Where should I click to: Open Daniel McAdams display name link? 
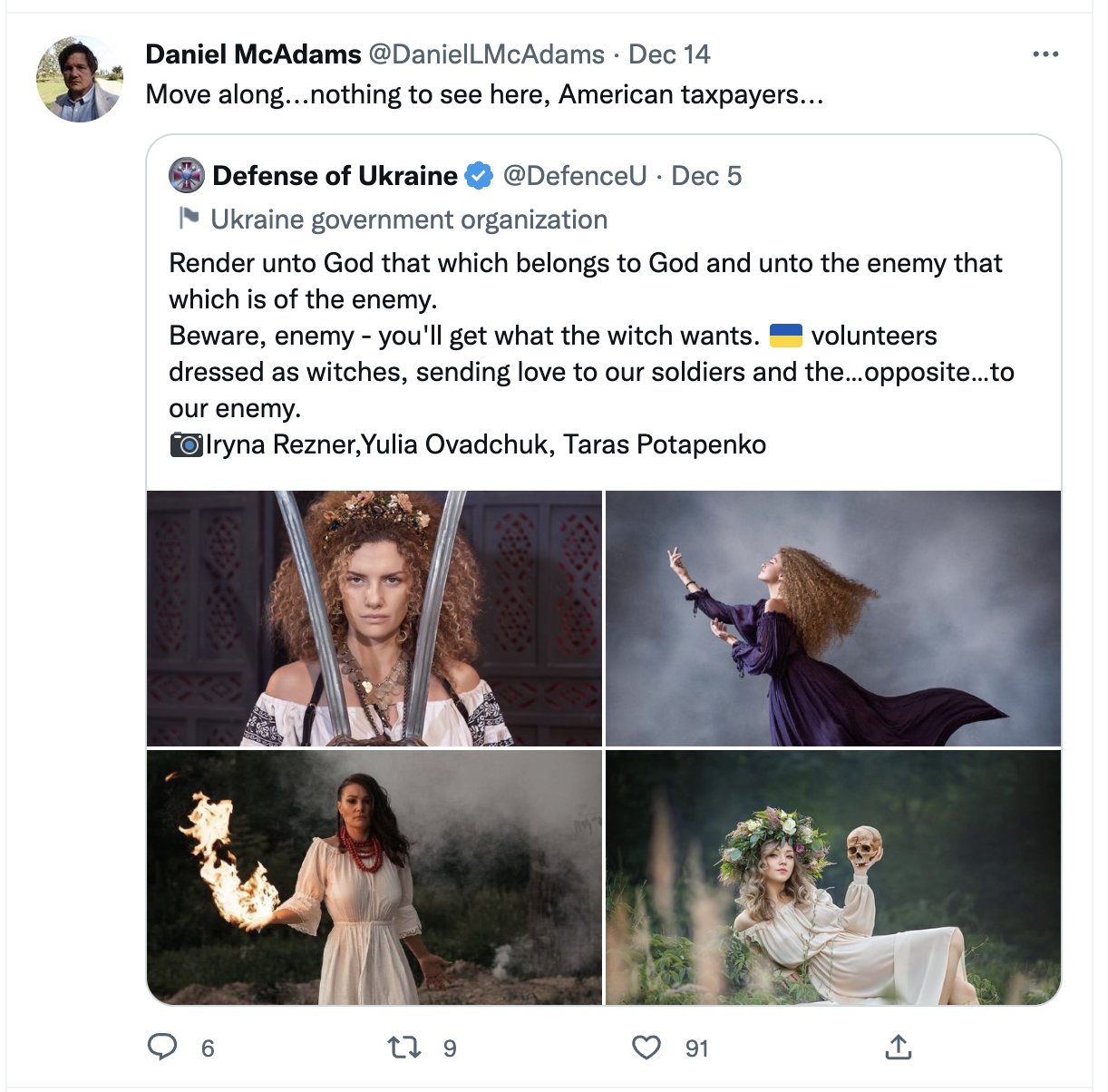(253, 54)
